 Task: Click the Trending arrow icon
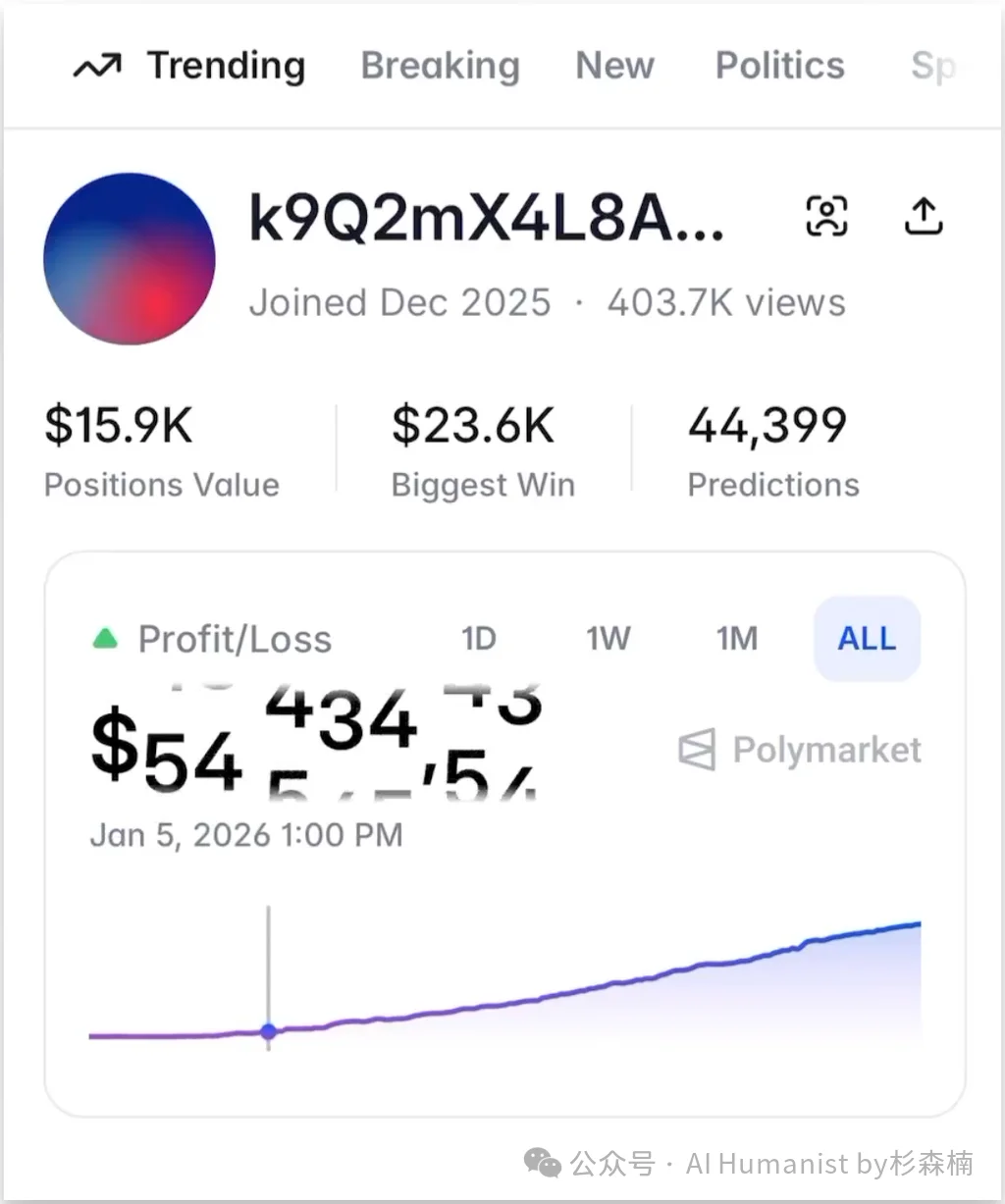click(97, 67)
